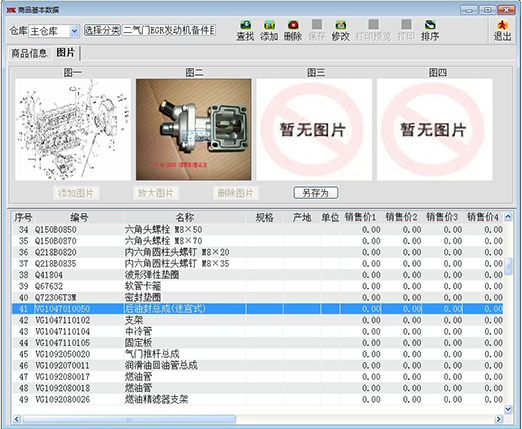Screen dimensions: 522x429
Task: Select the 图片 tab
Action: (66, 52)
